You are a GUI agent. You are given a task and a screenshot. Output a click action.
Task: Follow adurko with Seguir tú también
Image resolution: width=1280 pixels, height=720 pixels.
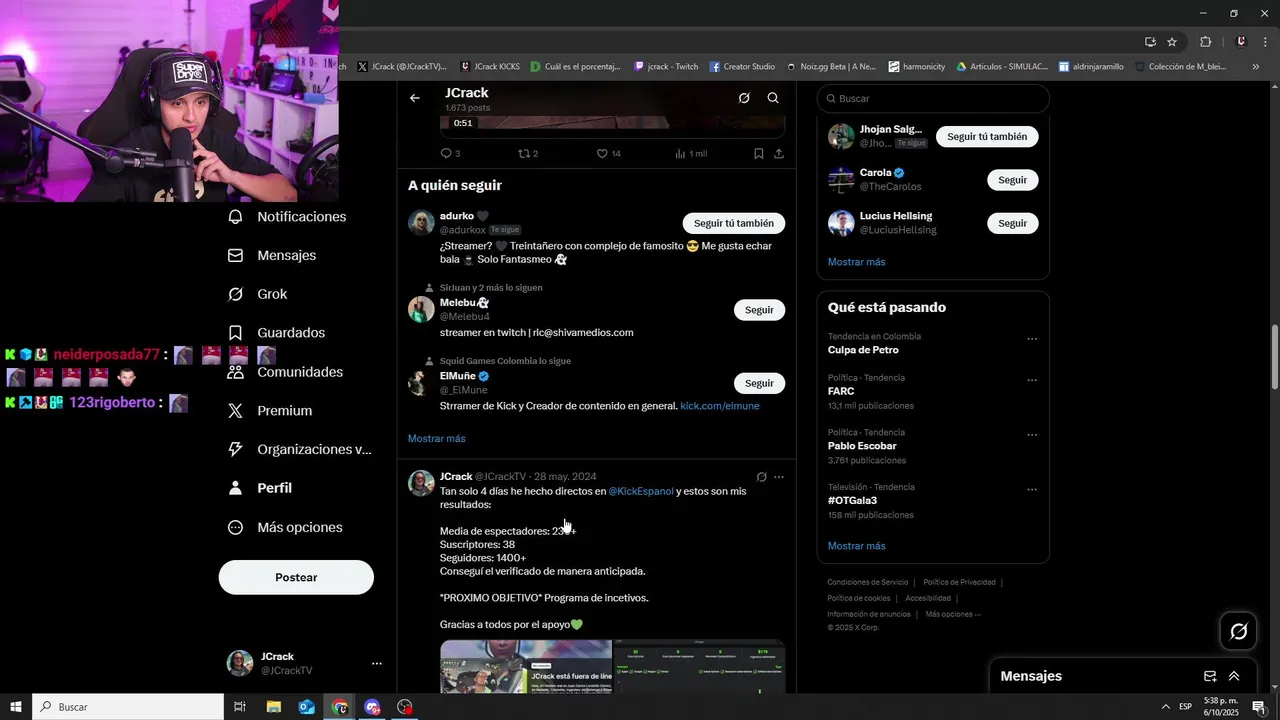[x=734, y=223]
